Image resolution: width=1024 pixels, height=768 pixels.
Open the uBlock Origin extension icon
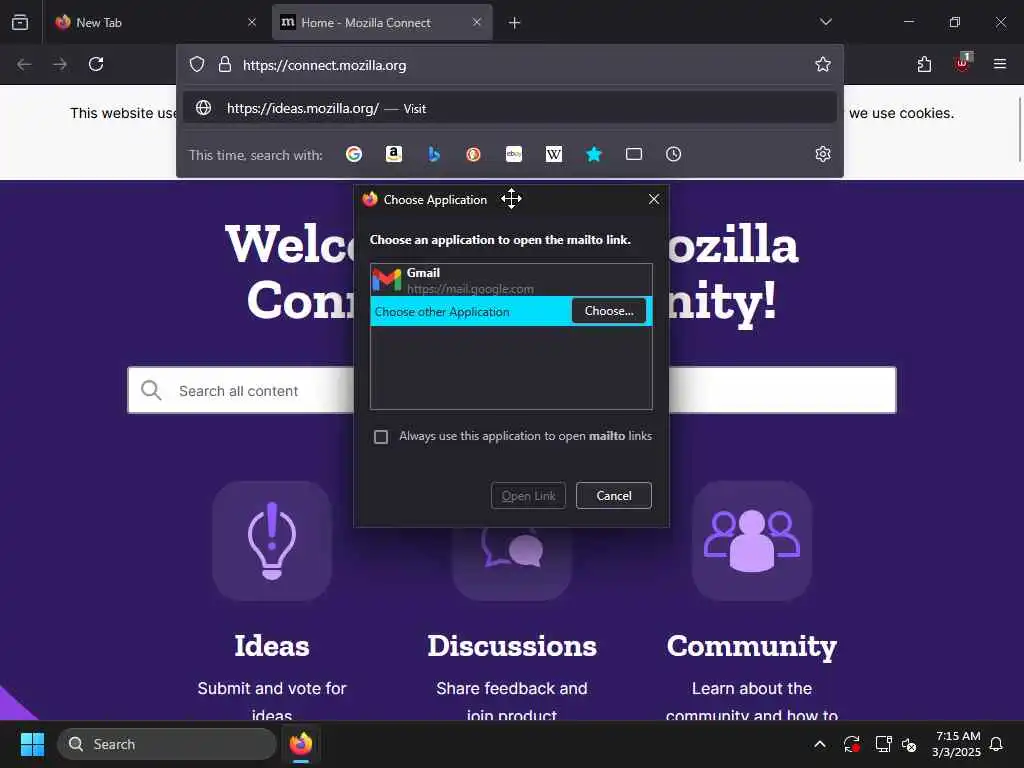tap(963, 63)
